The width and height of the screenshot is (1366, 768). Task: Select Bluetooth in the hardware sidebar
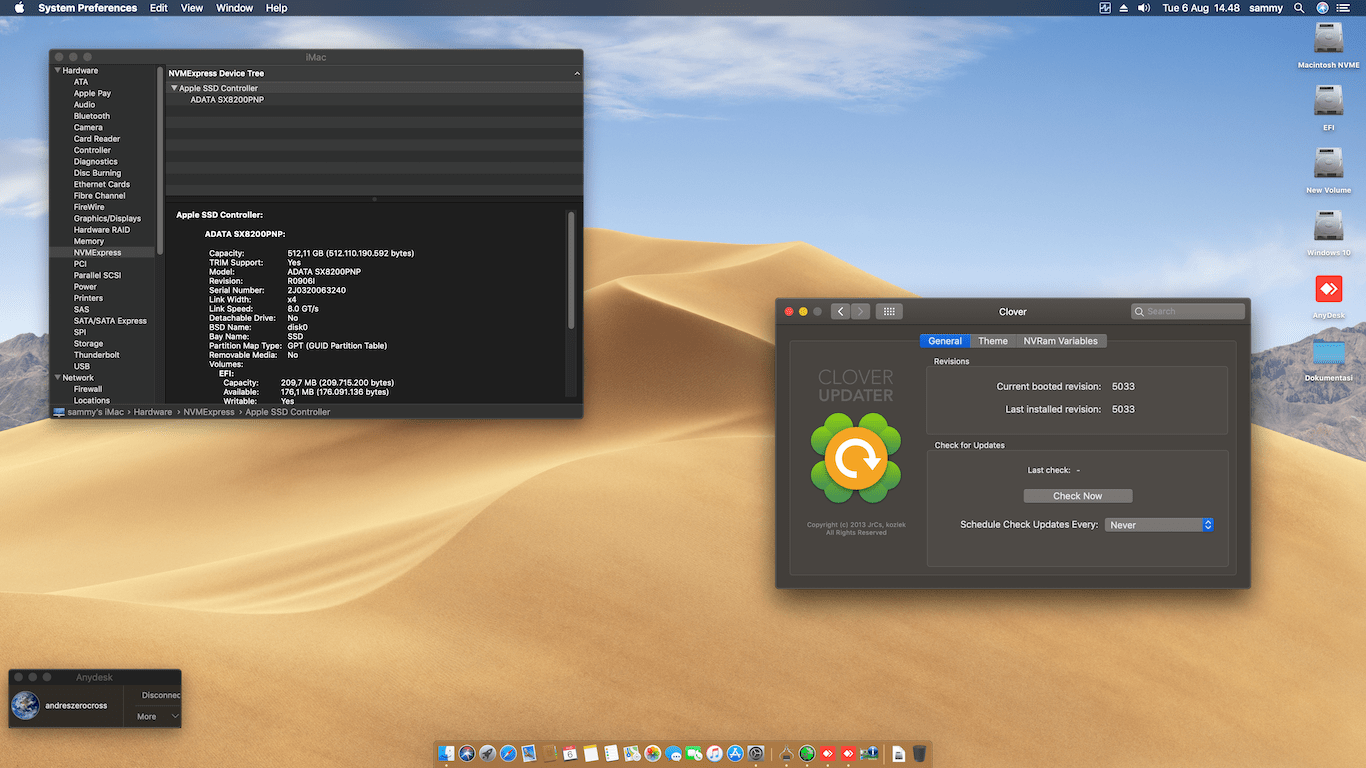point(92,116)
